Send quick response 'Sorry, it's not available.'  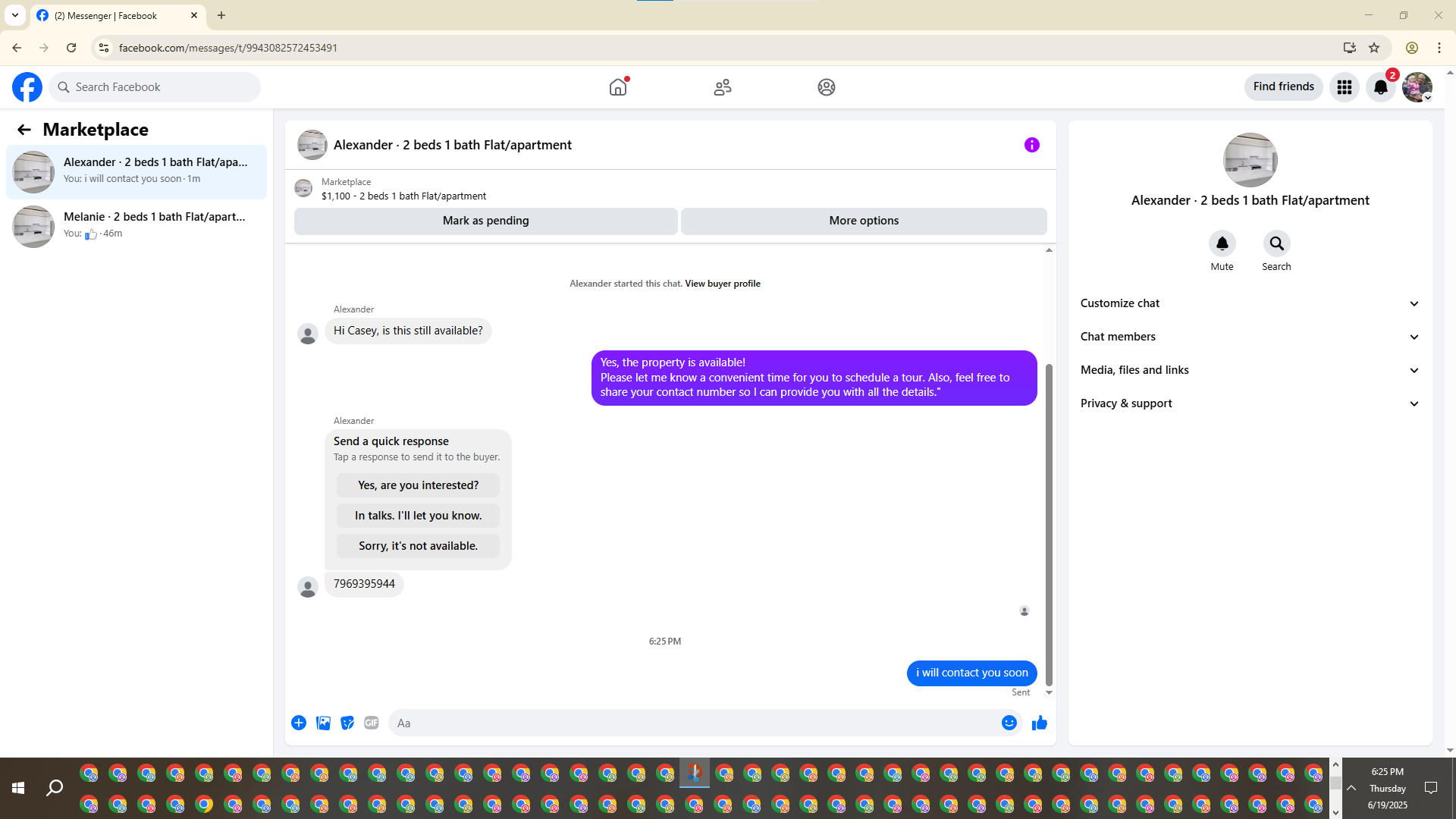pyautogui.click(x=419, y=546)
